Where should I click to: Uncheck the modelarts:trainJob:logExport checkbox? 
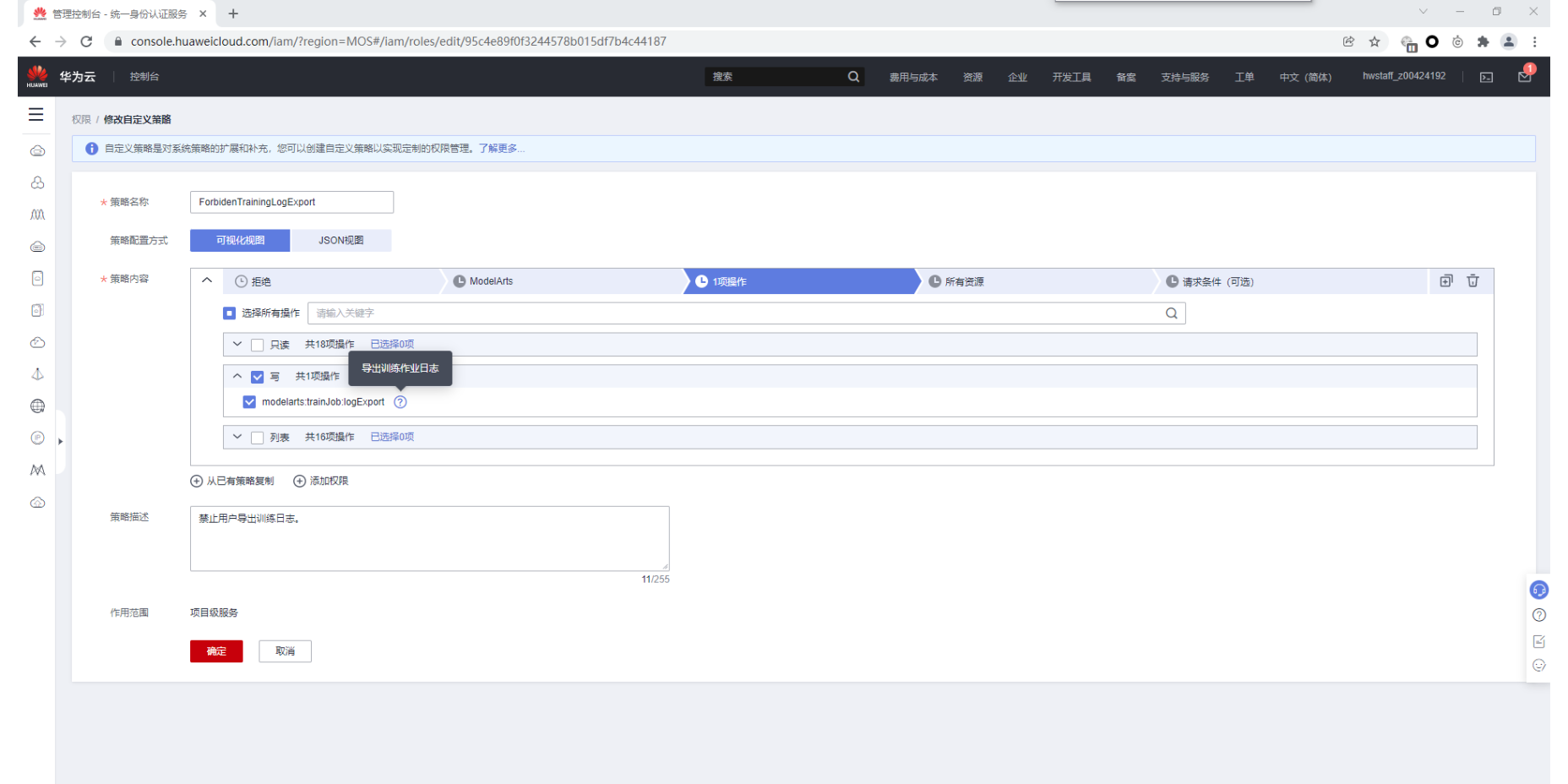pyautogui.click(x=249, y=402)
